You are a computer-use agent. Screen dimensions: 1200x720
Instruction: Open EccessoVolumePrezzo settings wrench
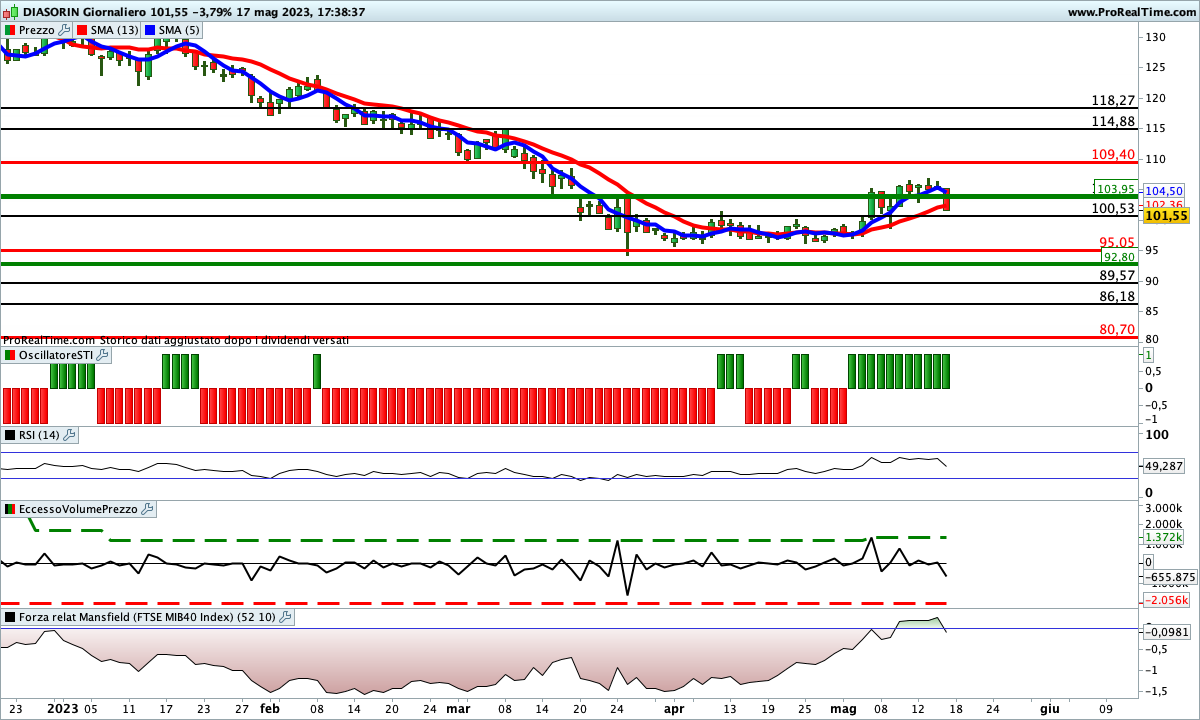(148, 509)
